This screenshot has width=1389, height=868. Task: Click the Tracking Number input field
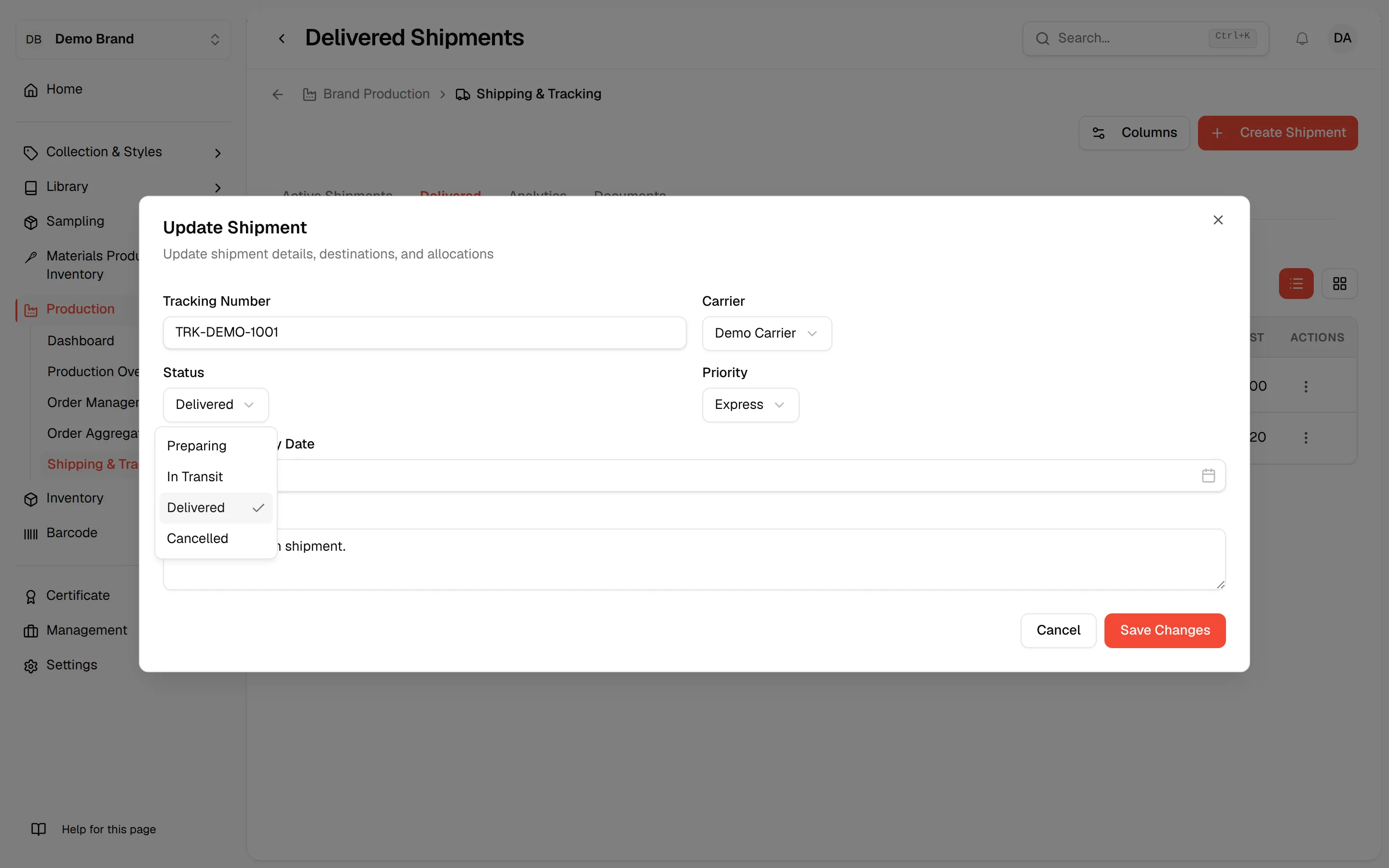point(424,332)
